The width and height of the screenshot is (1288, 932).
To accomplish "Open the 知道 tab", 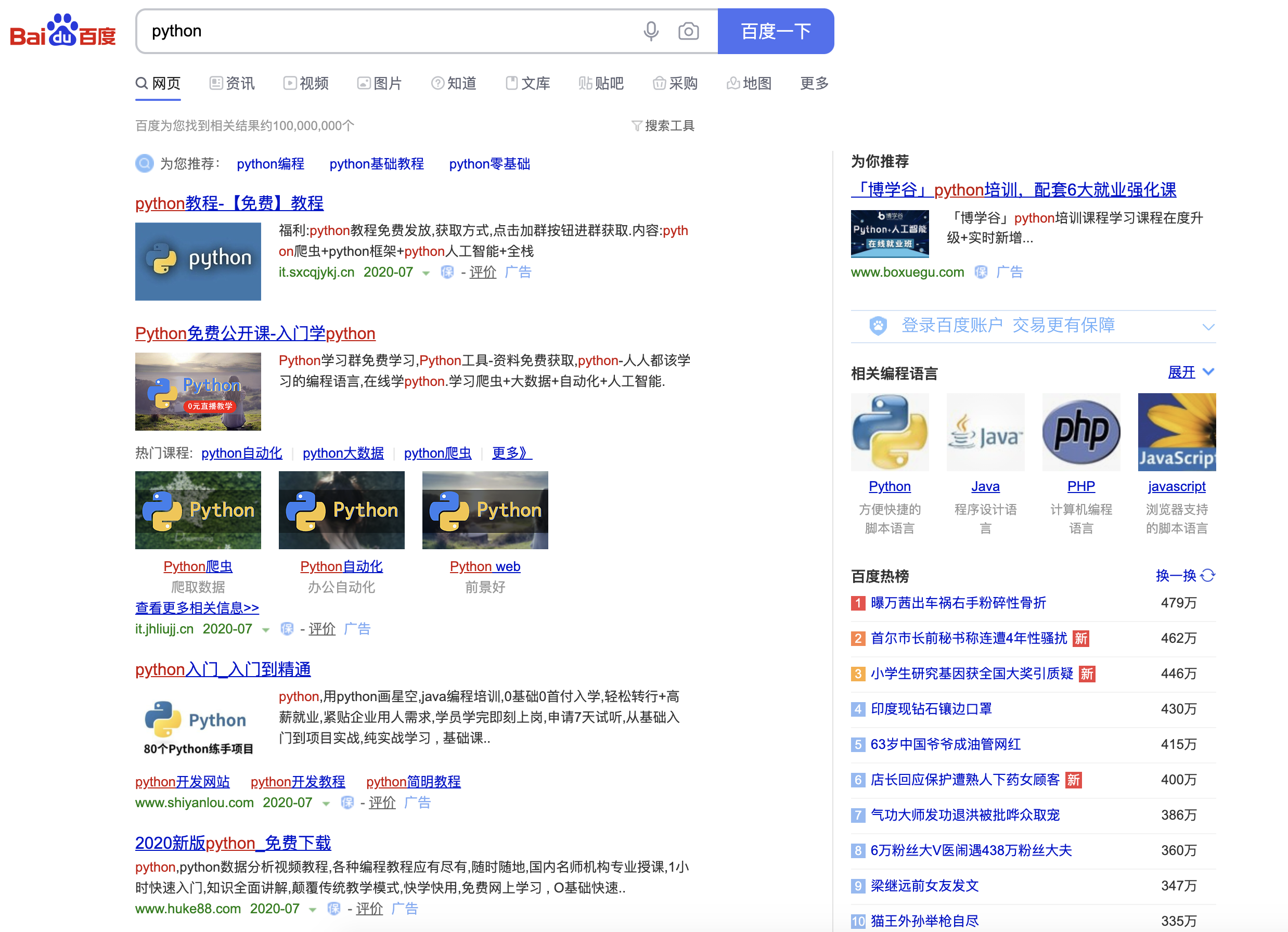I will click(453, 84).
